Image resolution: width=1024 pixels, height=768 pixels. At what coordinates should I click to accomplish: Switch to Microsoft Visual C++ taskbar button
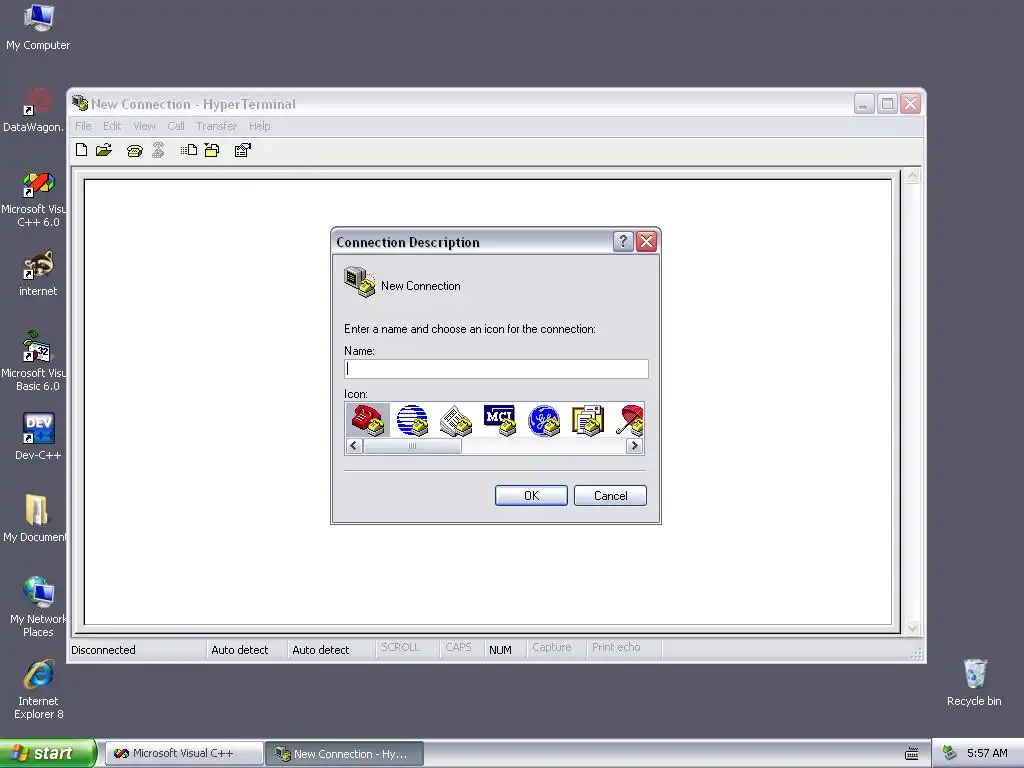click(184, 754)
